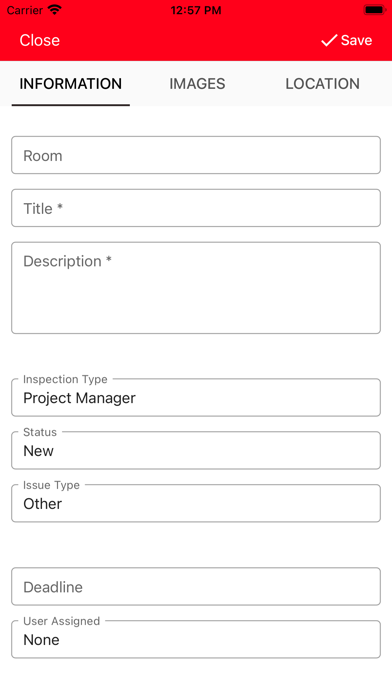The height and width of the screenshot is (696, 392).
Task: Select the Title text field
Action: pos(196,208)
